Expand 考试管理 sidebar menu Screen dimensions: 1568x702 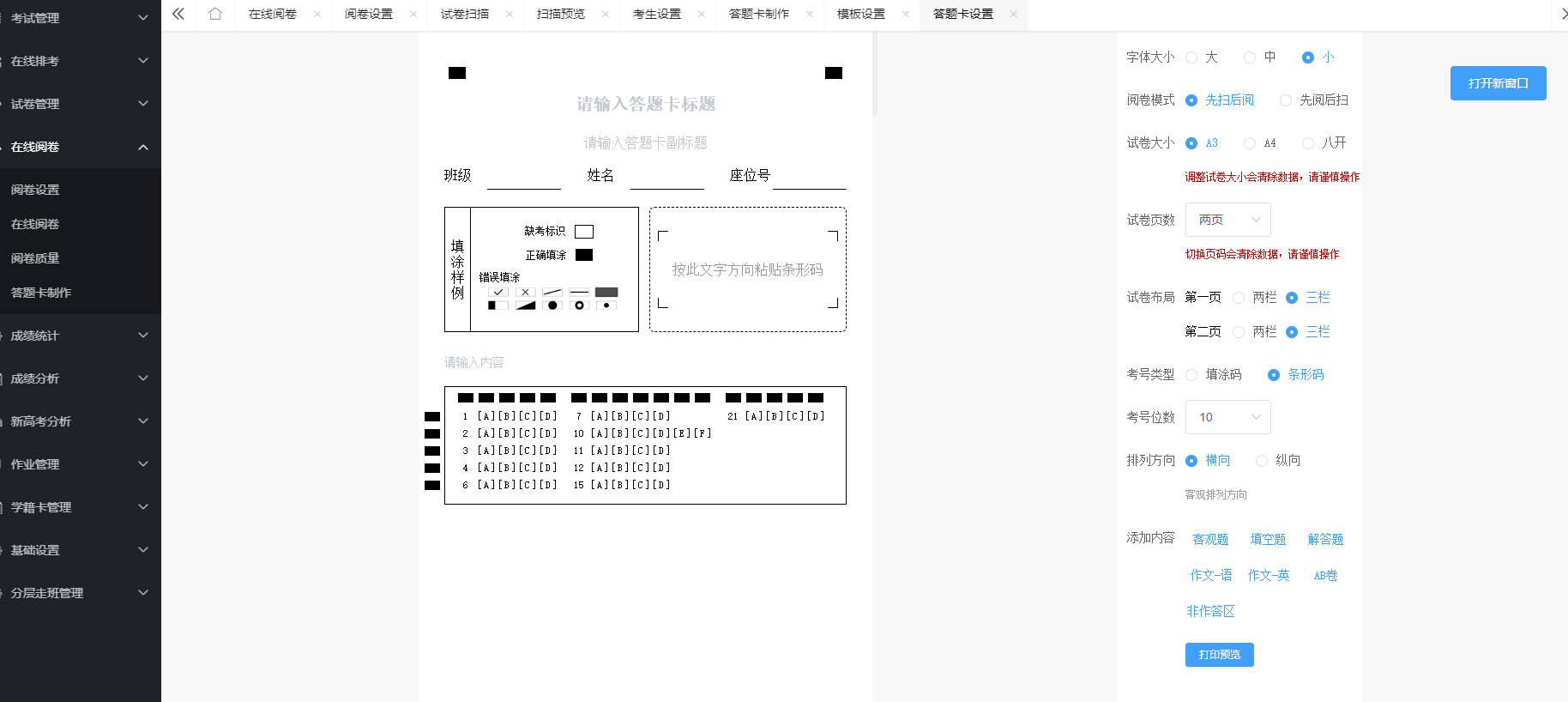[81, 18]
